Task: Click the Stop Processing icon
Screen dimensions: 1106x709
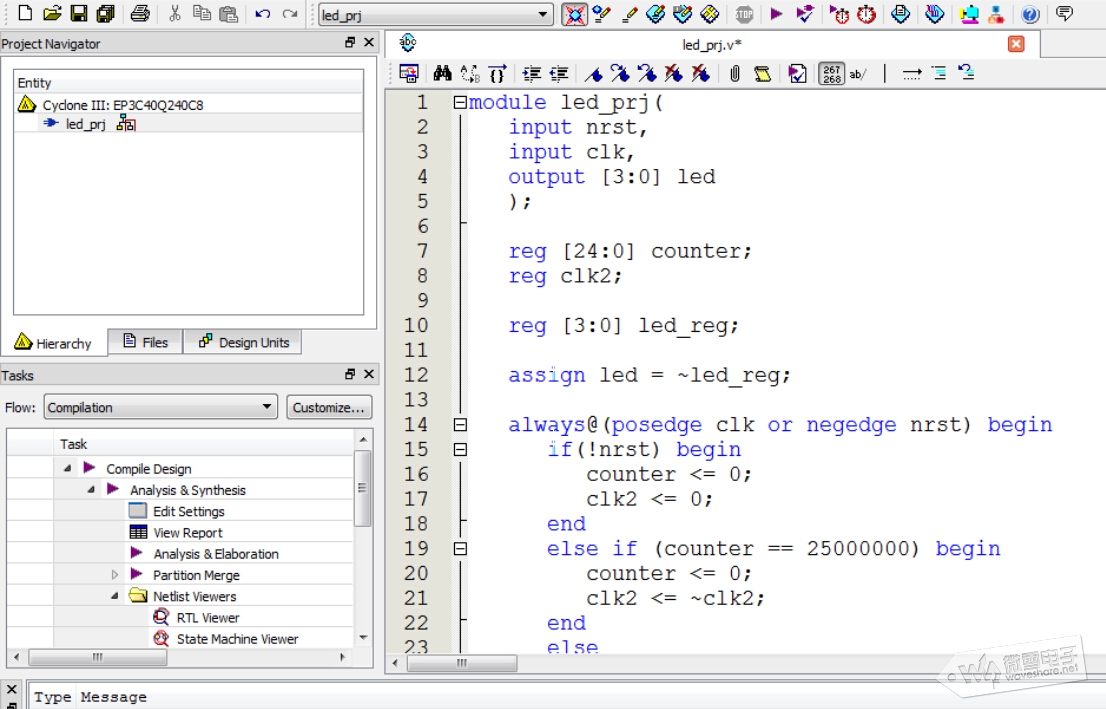Action: tap(743, 13)
